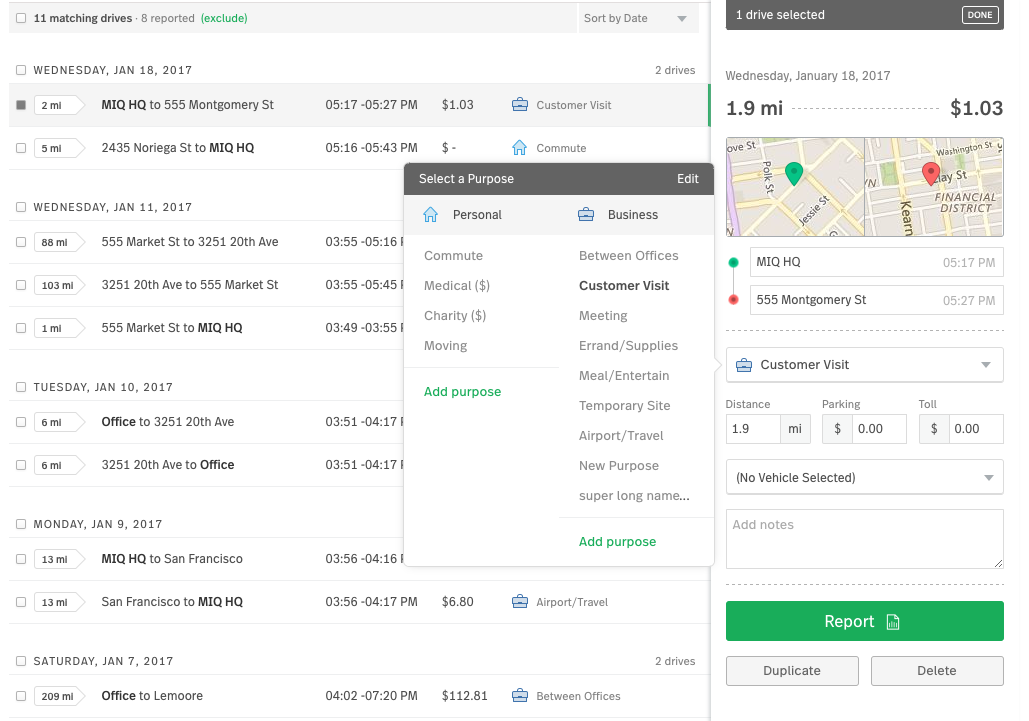Choose Commute as the purpose
Viewport: 1029px width, 721px height.
(x=453, y=256)
